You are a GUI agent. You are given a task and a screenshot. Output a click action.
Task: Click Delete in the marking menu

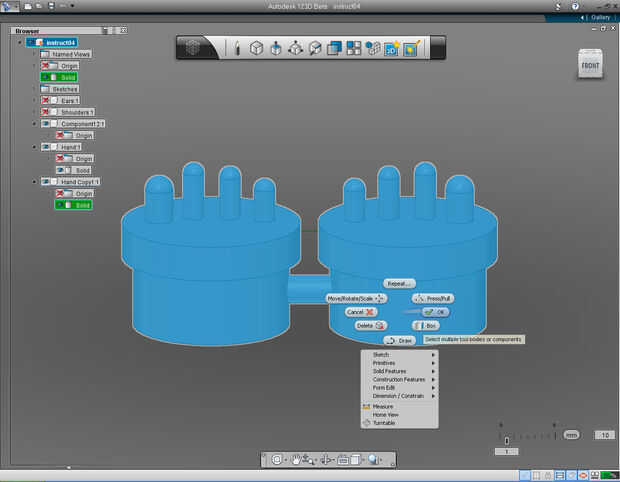[370, 325]
